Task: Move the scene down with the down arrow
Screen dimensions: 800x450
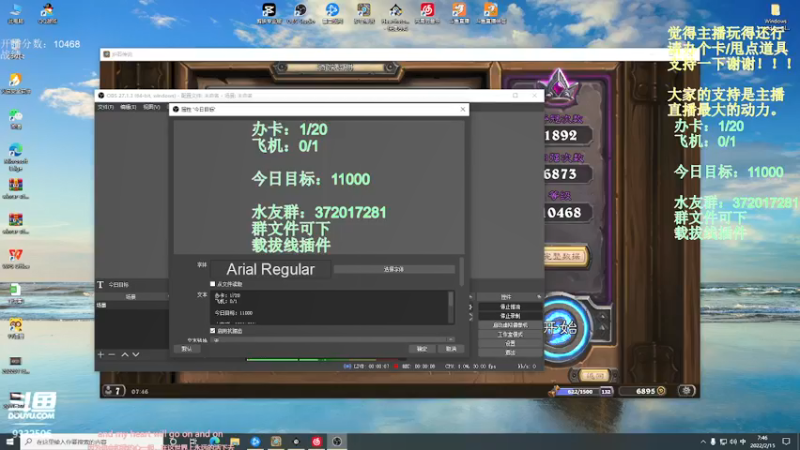Action: 136,354
